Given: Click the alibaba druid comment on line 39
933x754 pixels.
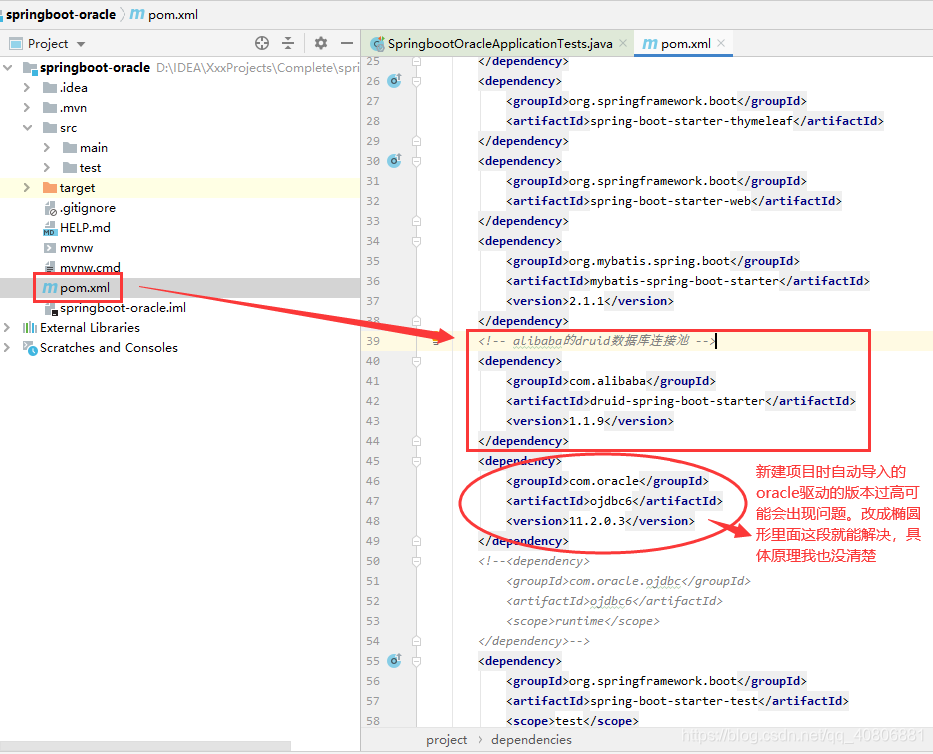Looking at the screenshot, I should 596,341.
